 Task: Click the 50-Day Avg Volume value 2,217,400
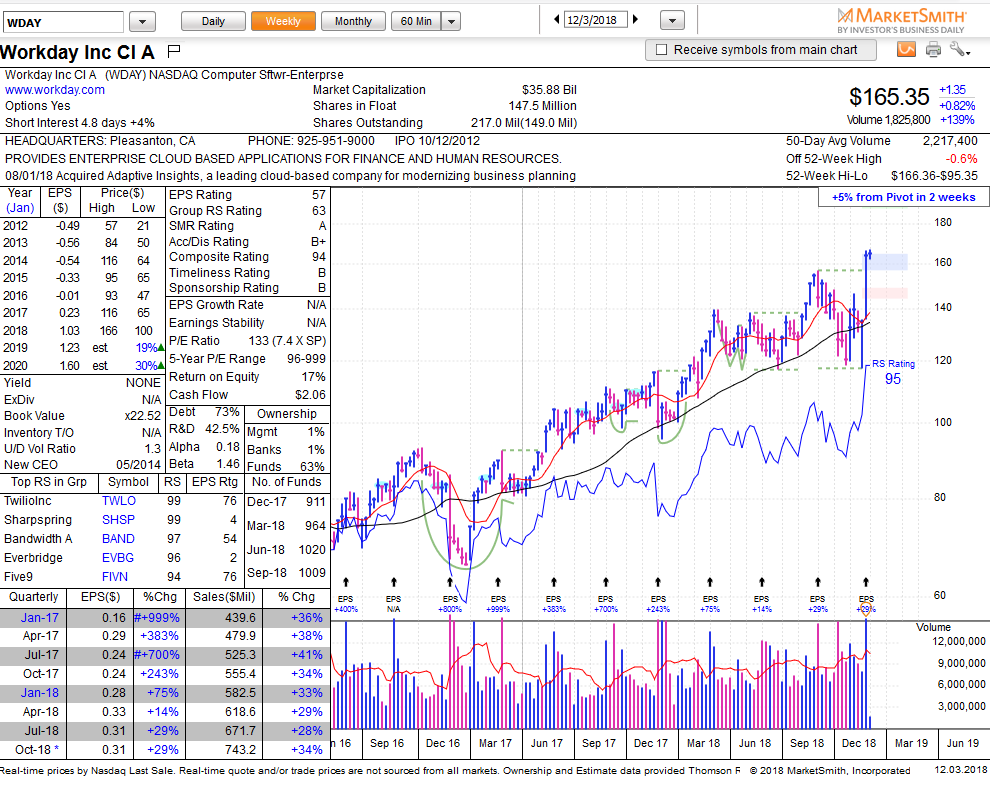(950, 141)
